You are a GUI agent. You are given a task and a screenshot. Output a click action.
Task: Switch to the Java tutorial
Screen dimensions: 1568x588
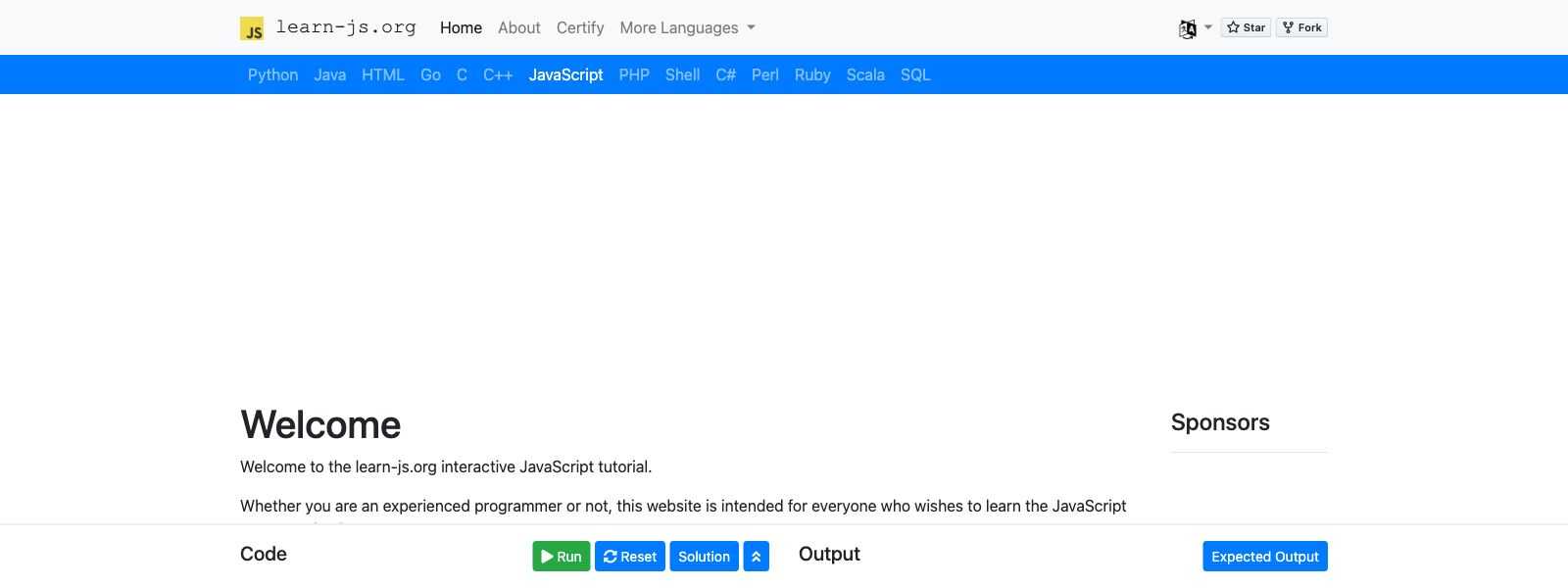329,74
